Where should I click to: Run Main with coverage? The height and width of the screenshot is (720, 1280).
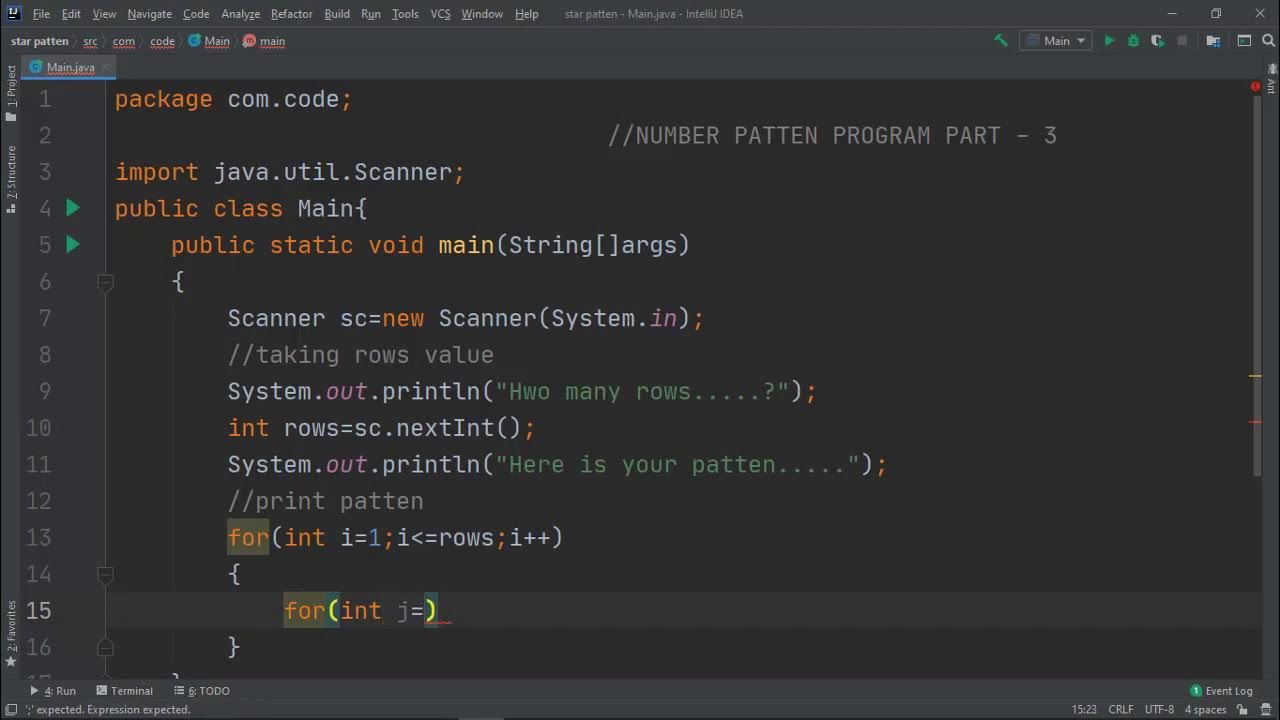[1157, 41]
